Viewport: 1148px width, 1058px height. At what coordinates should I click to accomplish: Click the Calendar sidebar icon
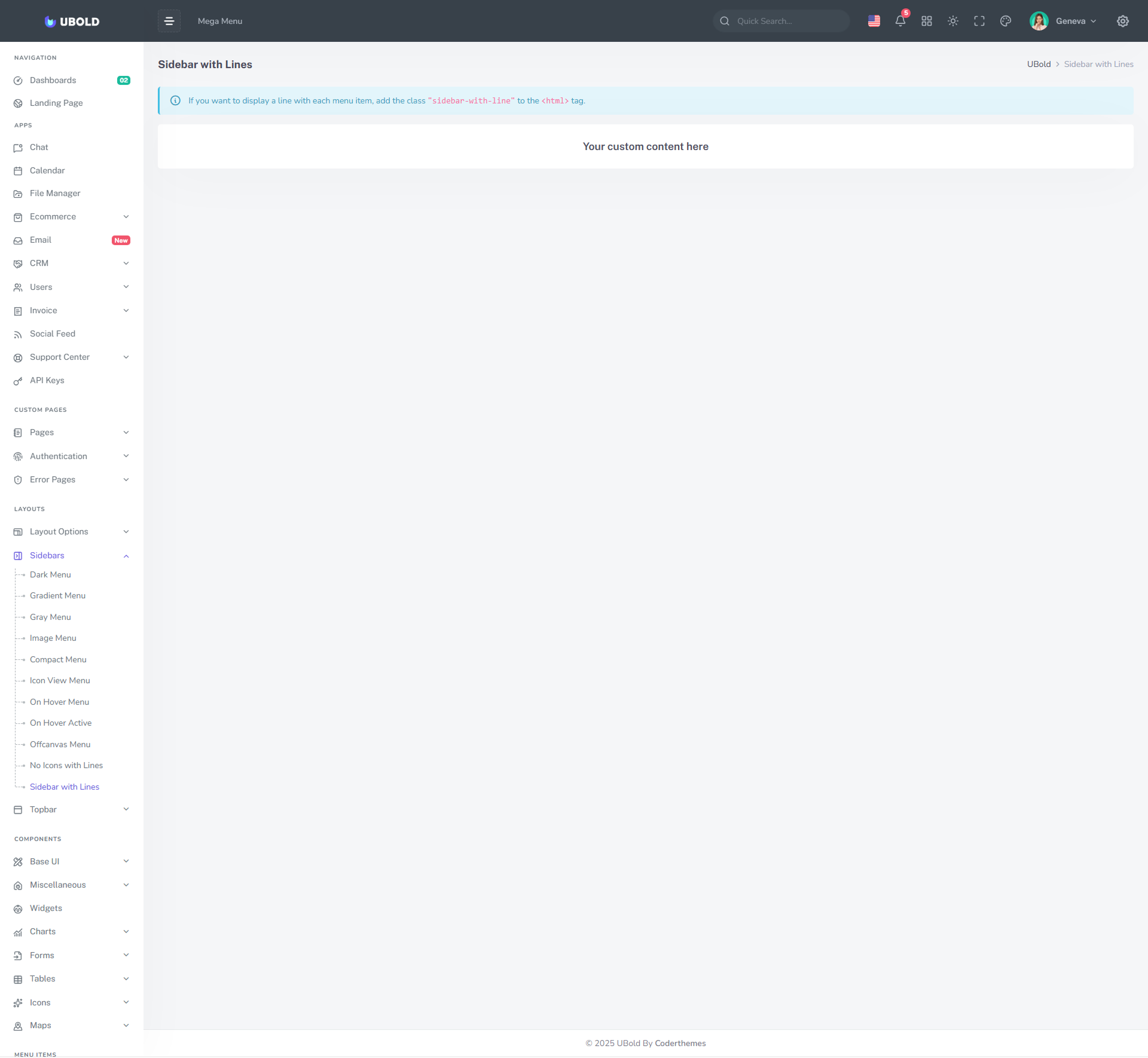[x=18, y=171]
